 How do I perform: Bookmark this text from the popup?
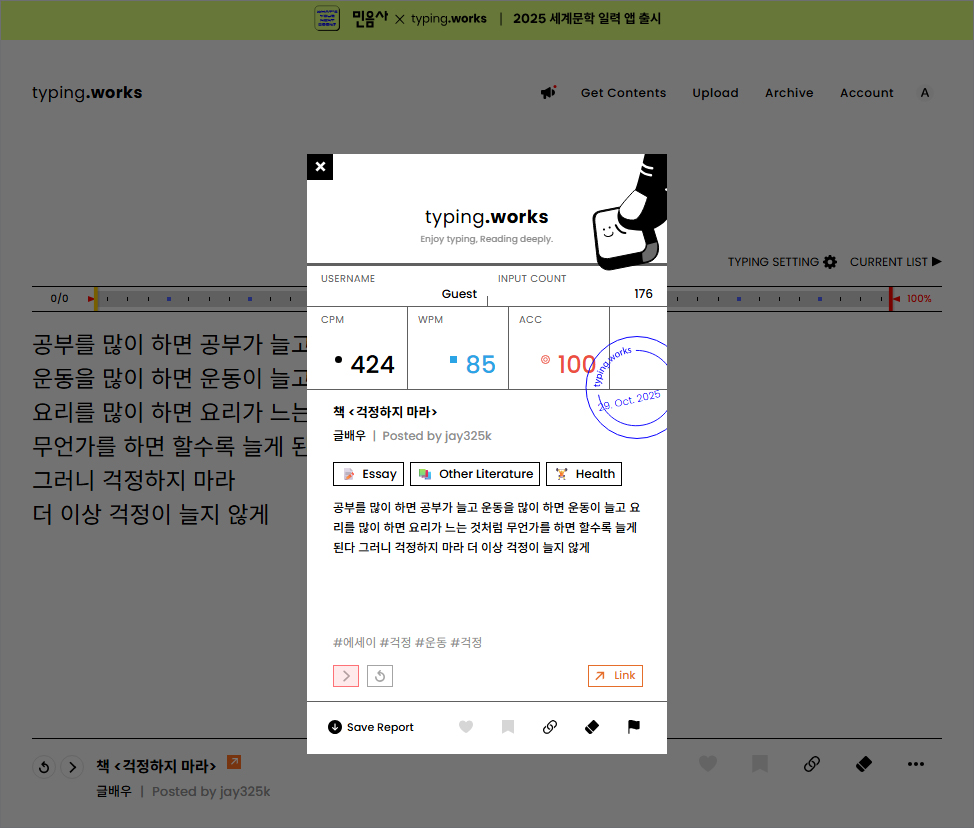click(508, 727)
